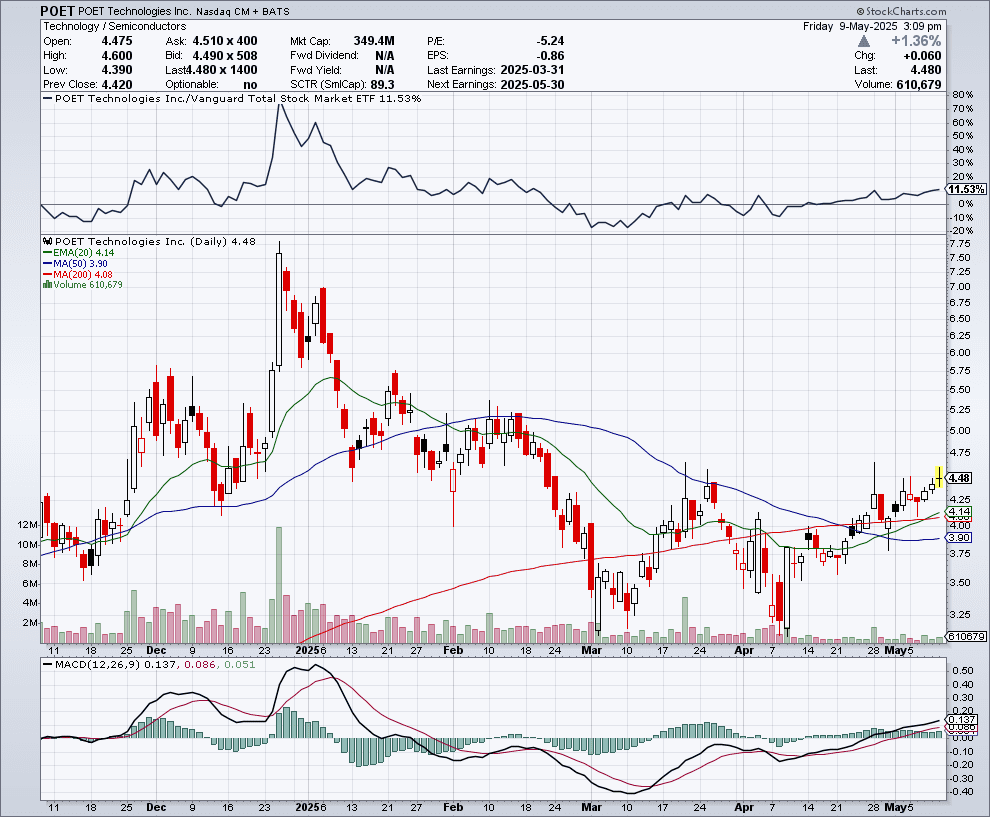The height and width of the screenshot is (817, 990).
Task: Click the company name 'POET Technologies Inc.' in title
Action: pyautogui.click(x=134, y=11)
